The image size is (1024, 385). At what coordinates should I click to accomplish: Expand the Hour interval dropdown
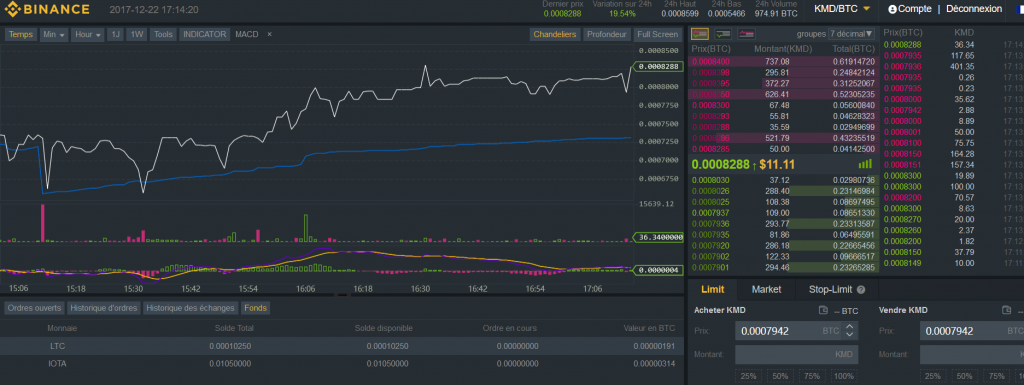pyautogui.click(x=89, y=34)
